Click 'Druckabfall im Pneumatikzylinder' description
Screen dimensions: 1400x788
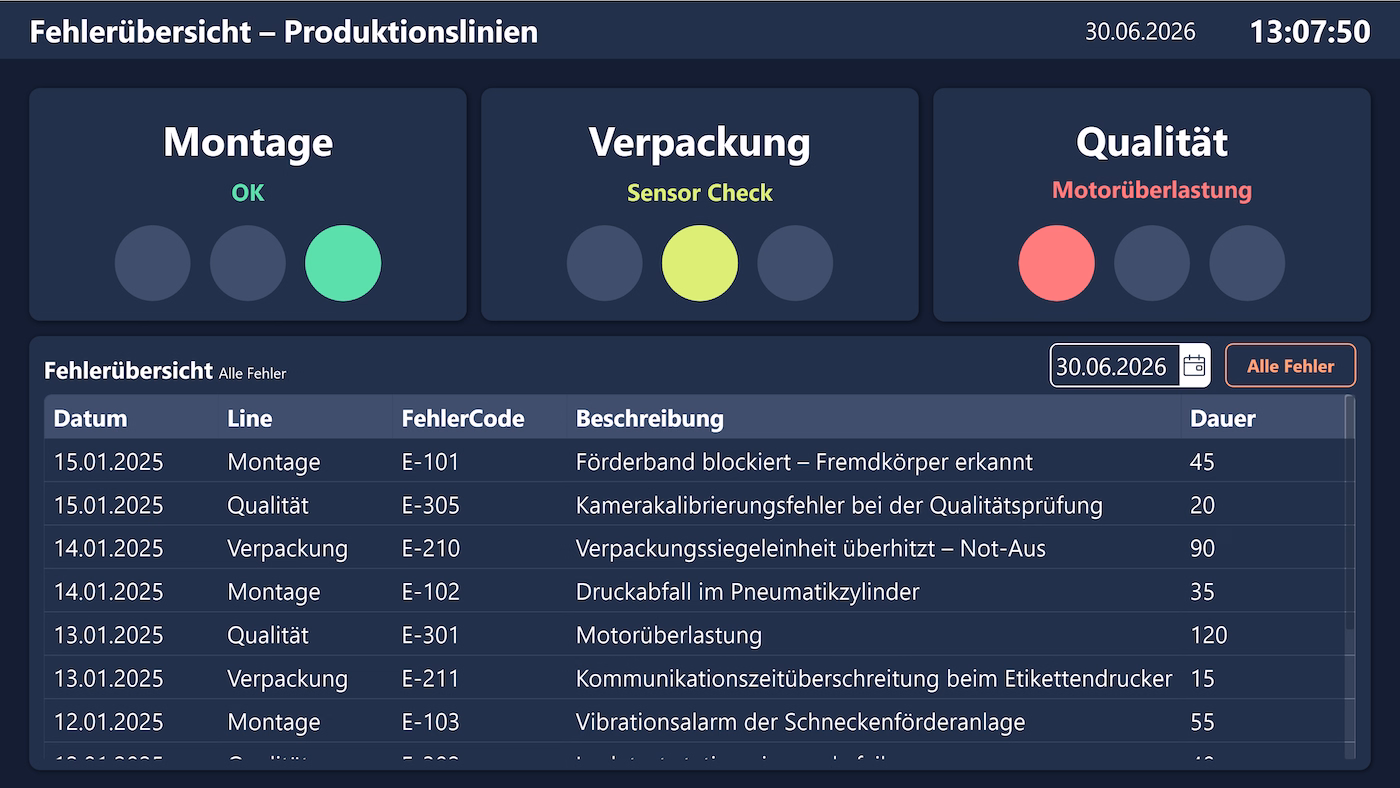747,592
